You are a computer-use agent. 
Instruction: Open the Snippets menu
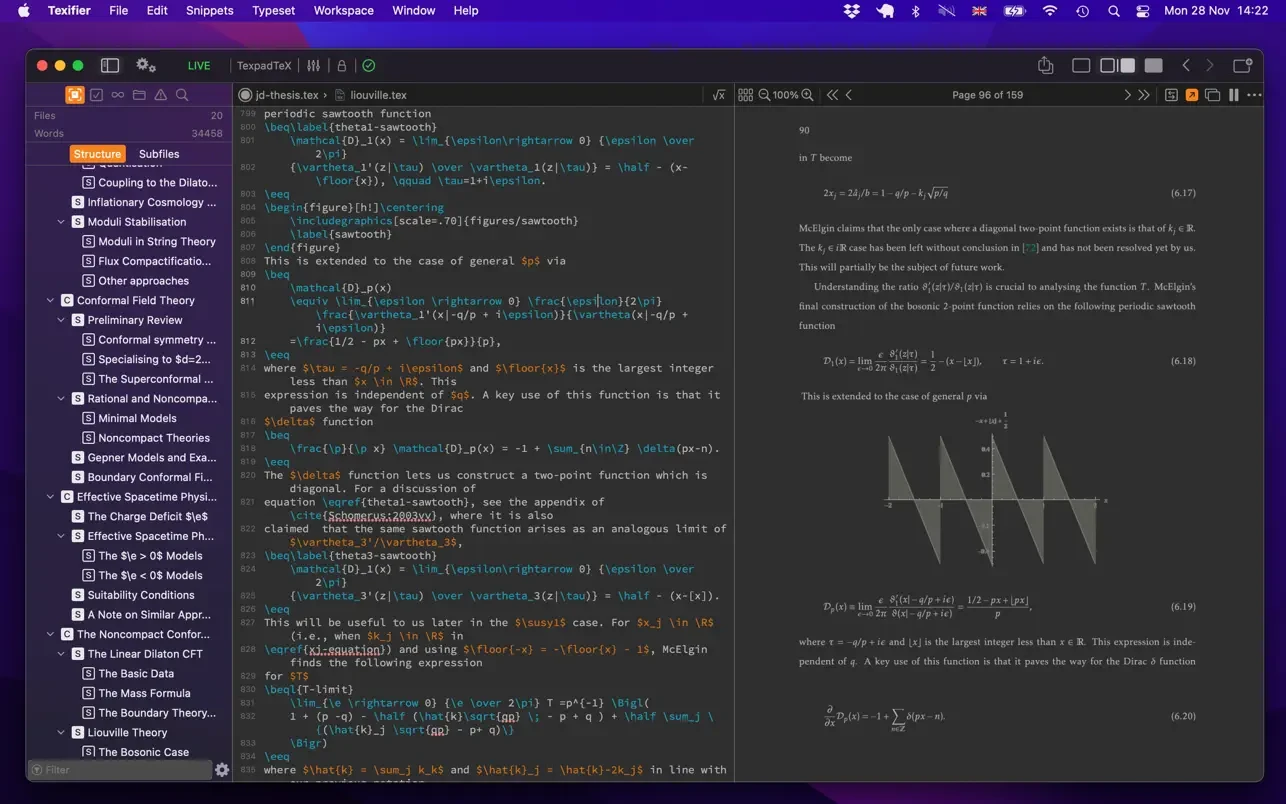pyautogui.click(x=209, y=11)
